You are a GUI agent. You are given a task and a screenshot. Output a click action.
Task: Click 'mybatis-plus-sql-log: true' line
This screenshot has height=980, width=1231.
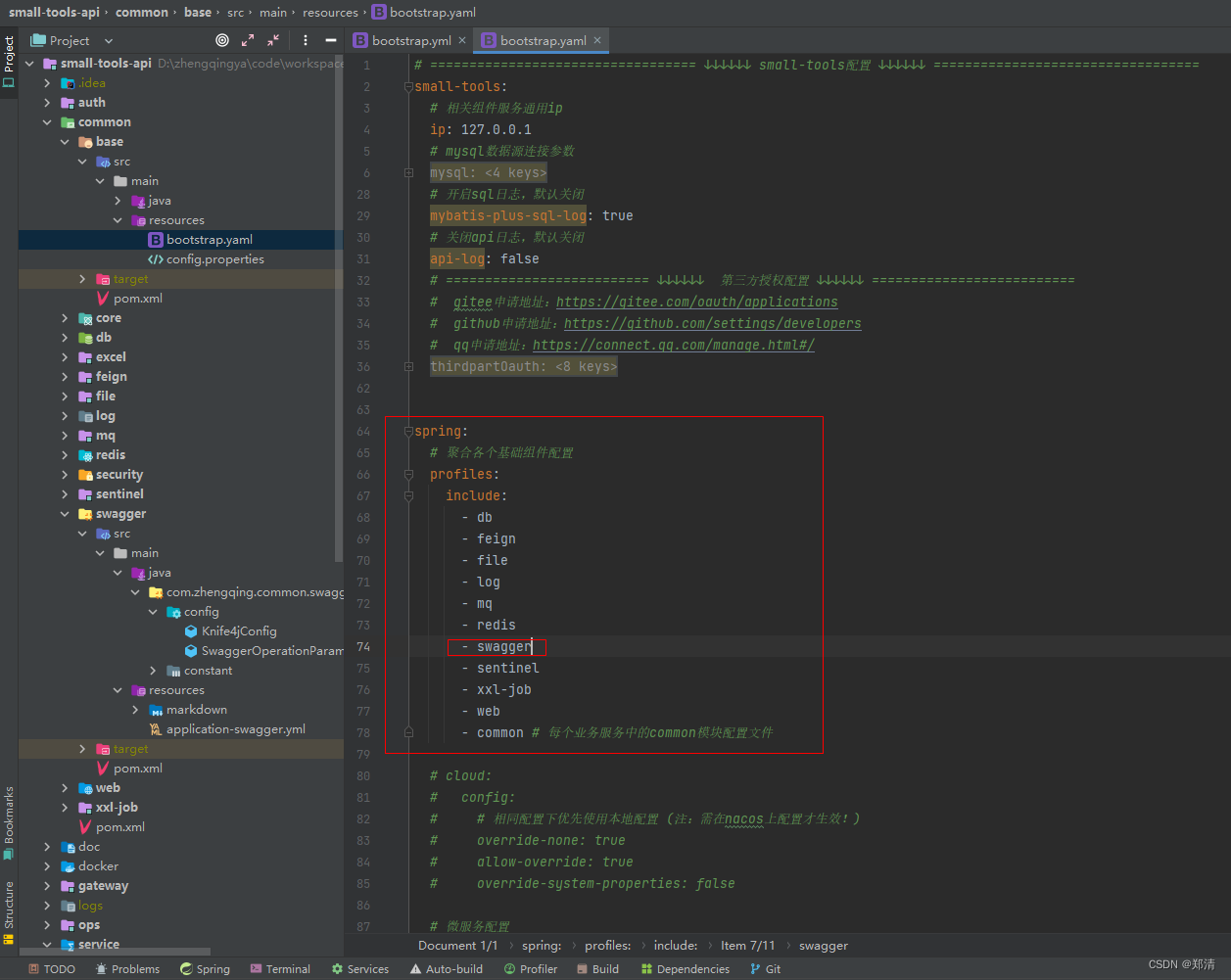click(x=532, y=215)
